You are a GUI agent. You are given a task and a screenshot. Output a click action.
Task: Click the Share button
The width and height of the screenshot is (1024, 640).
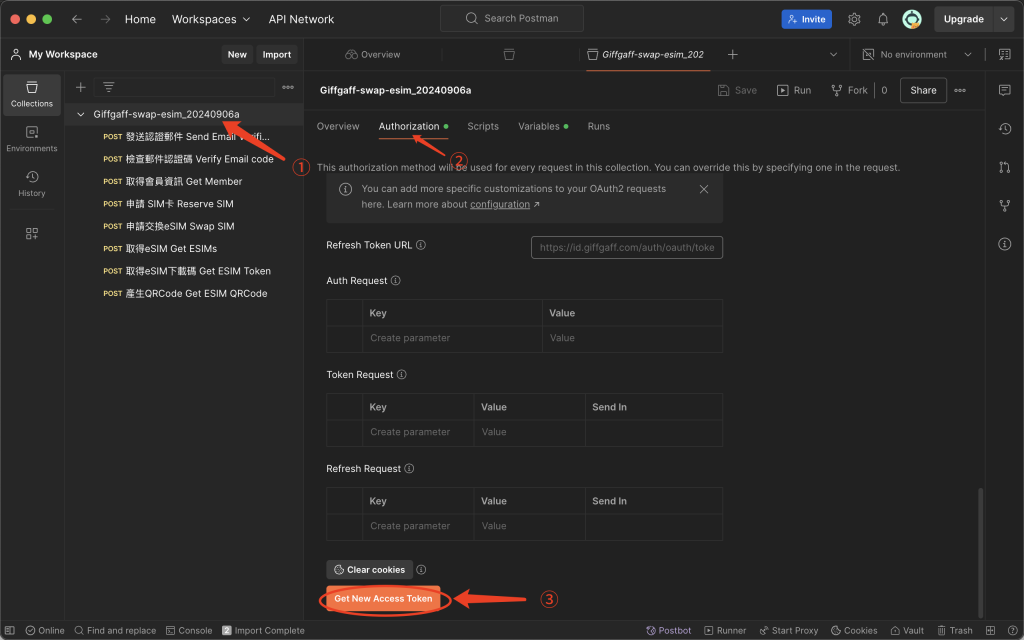(923, 90)
